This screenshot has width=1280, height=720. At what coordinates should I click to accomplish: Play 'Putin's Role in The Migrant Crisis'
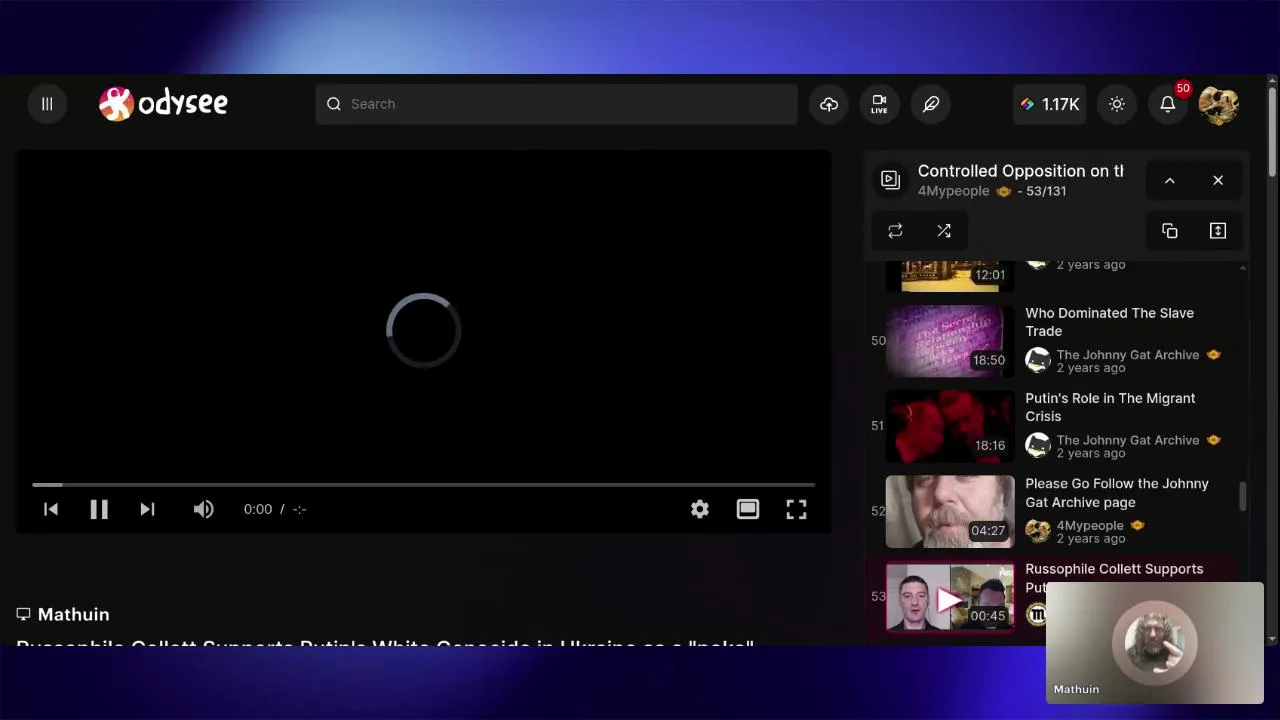(x=1110, y=407)
